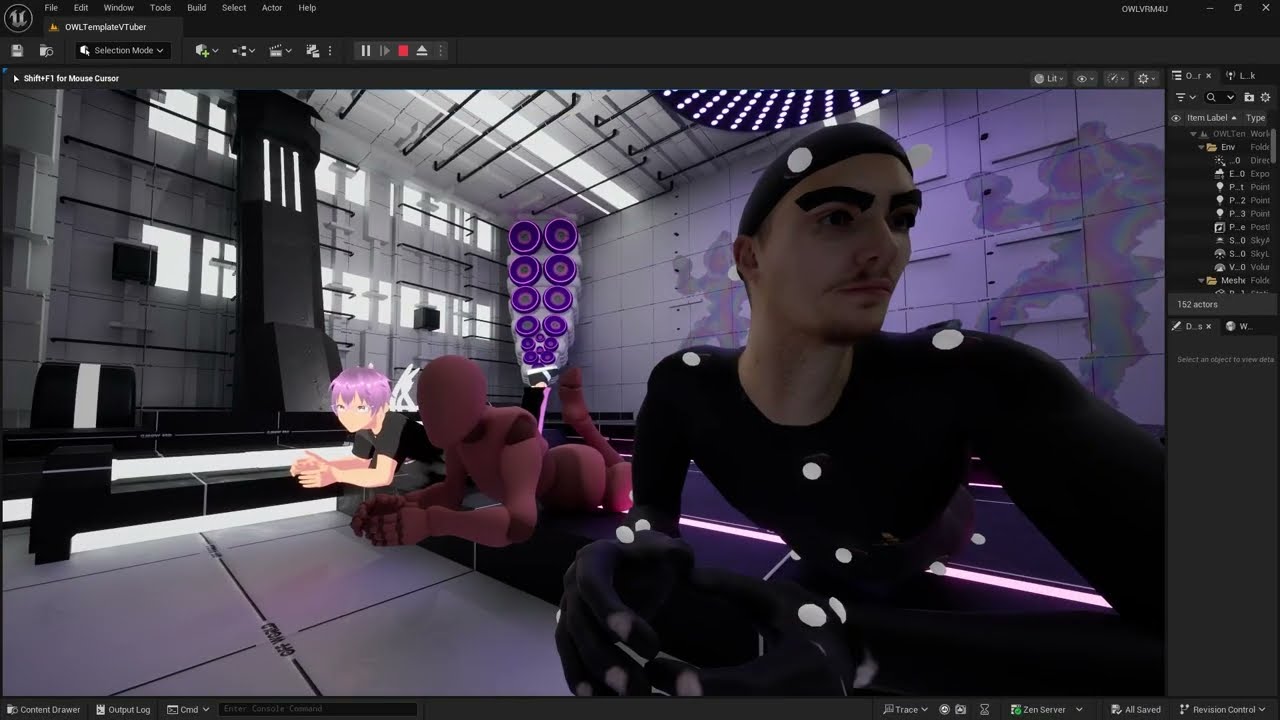Open the viewport settings gear menu
Viewport: 1280px width, 720px height.
click(1146, 78)
